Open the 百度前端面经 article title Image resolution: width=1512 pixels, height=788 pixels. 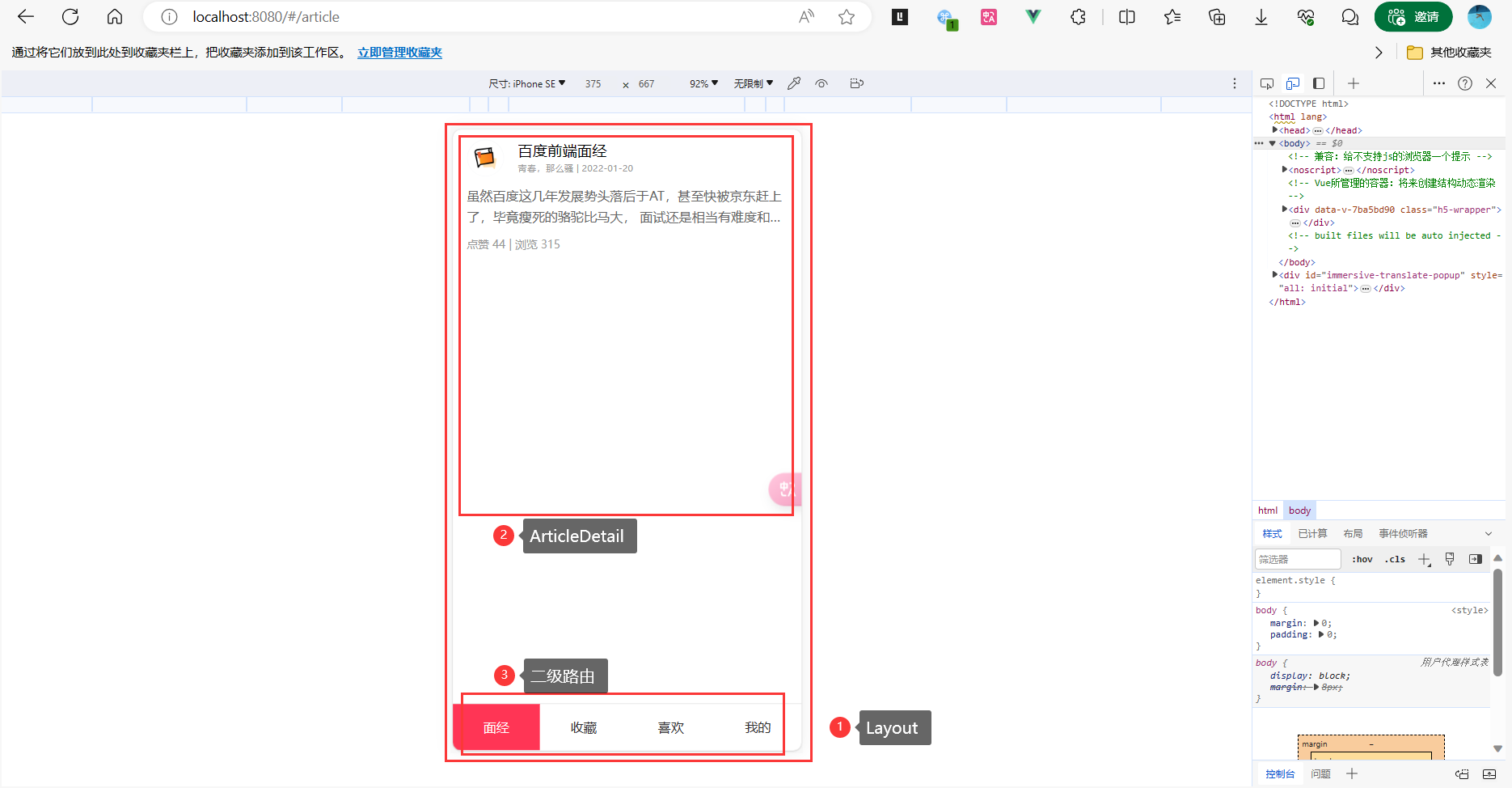coord(562,151)
